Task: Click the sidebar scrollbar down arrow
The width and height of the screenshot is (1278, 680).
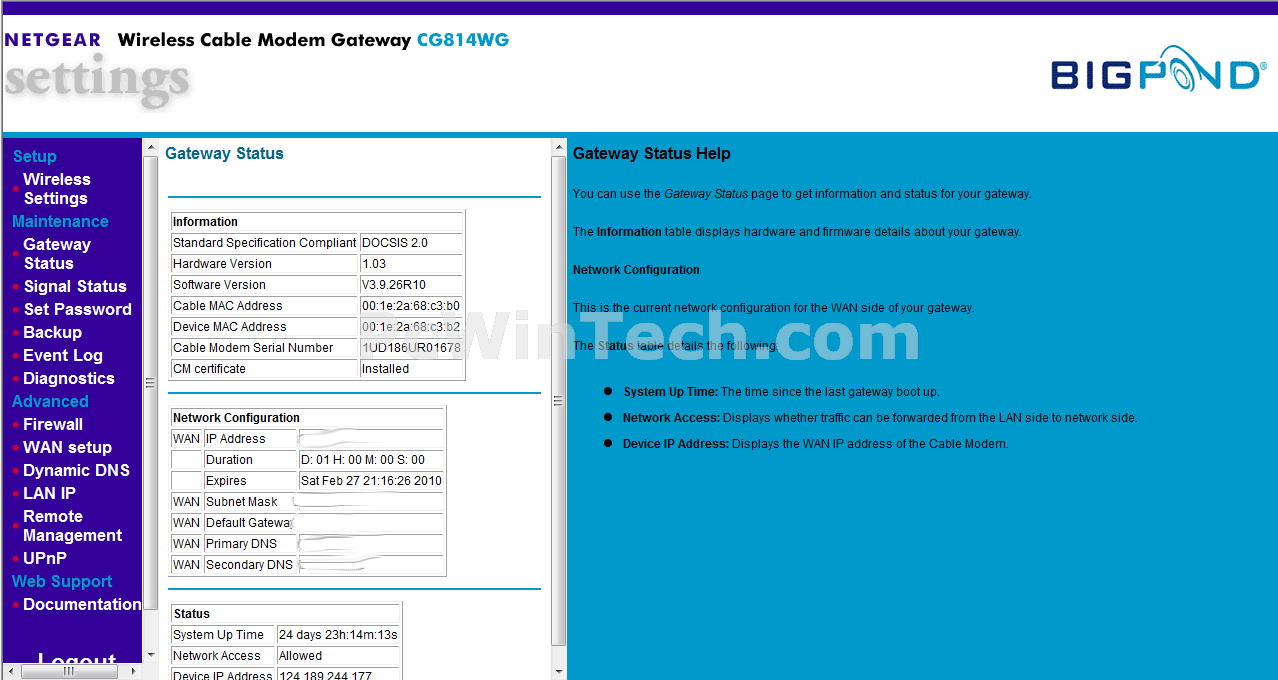Action: coord(151,655)
